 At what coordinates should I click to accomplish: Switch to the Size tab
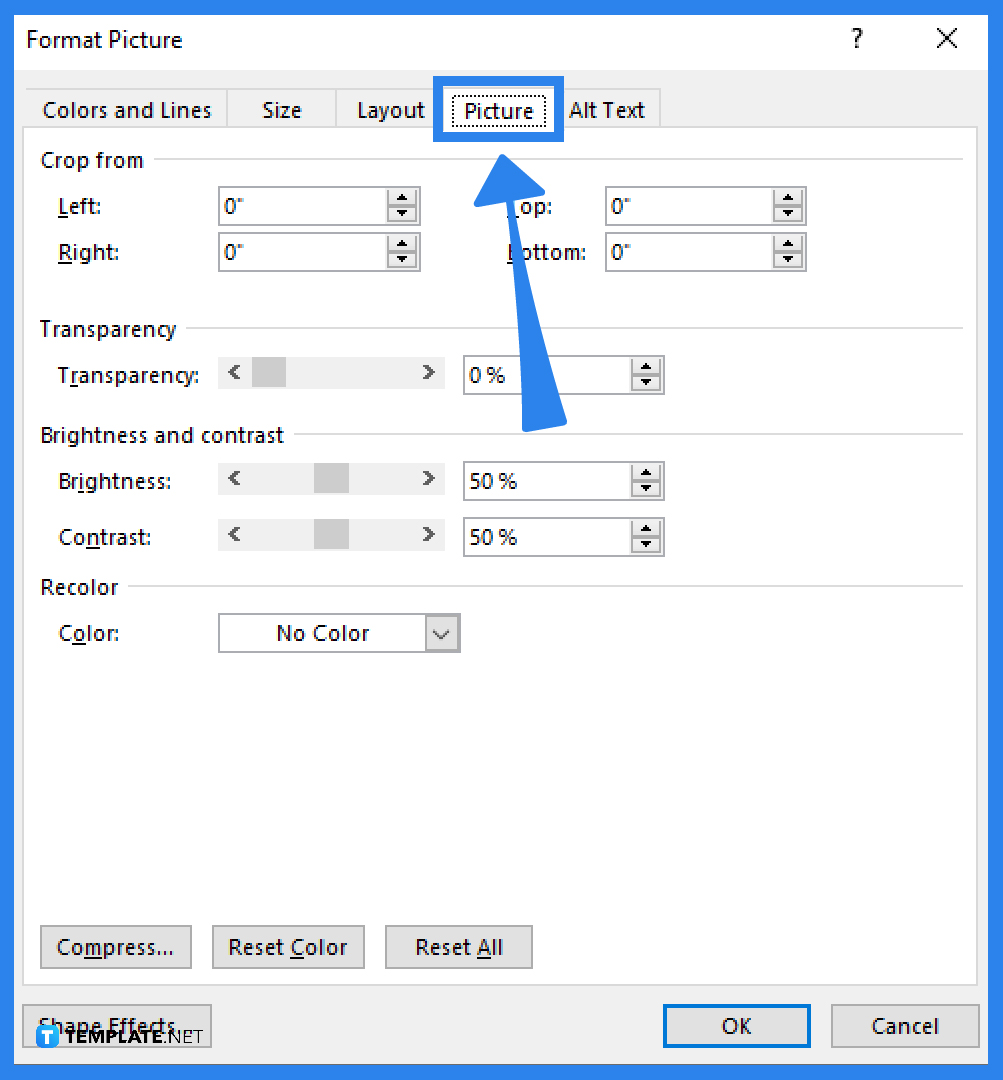coord(281,110)
